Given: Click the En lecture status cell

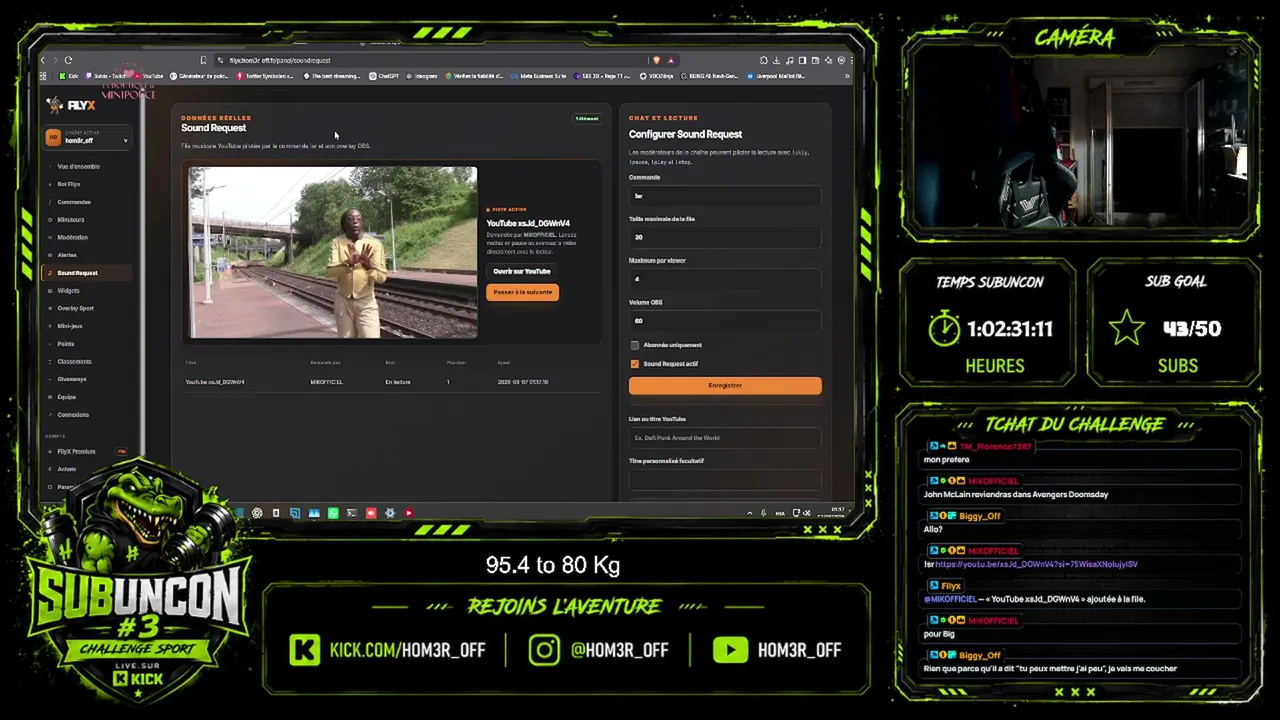Looking at the screenshot, I should 398,382.
